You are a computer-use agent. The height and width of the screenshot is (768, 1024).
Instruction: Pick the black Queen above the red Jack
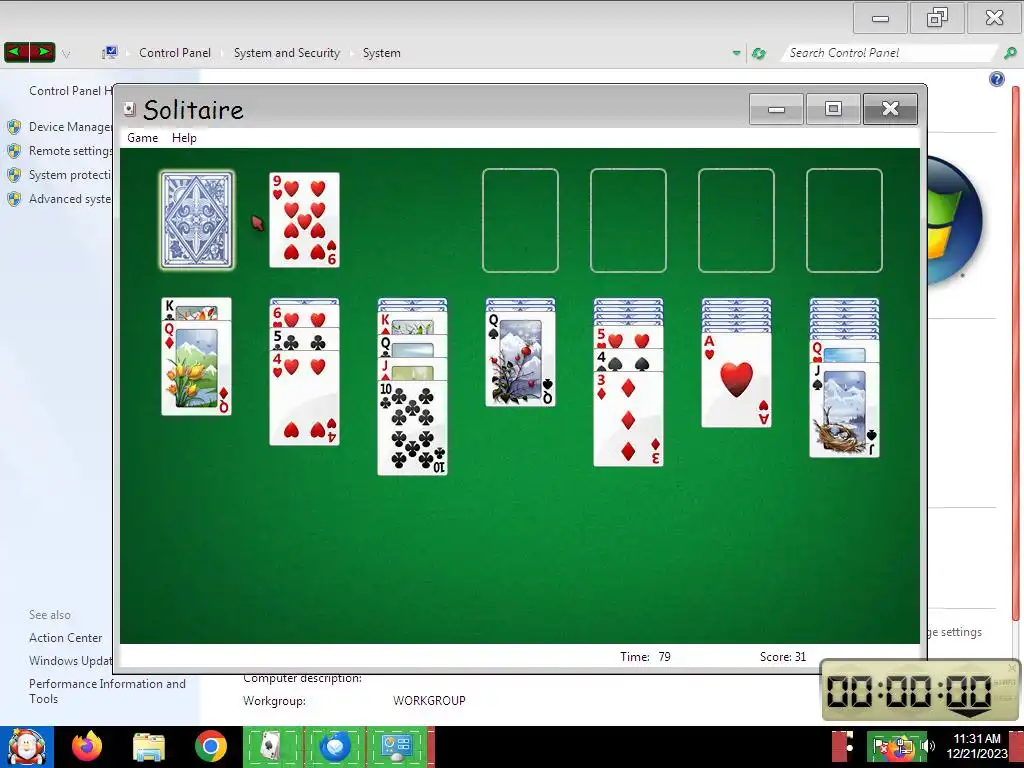point(413,345)
